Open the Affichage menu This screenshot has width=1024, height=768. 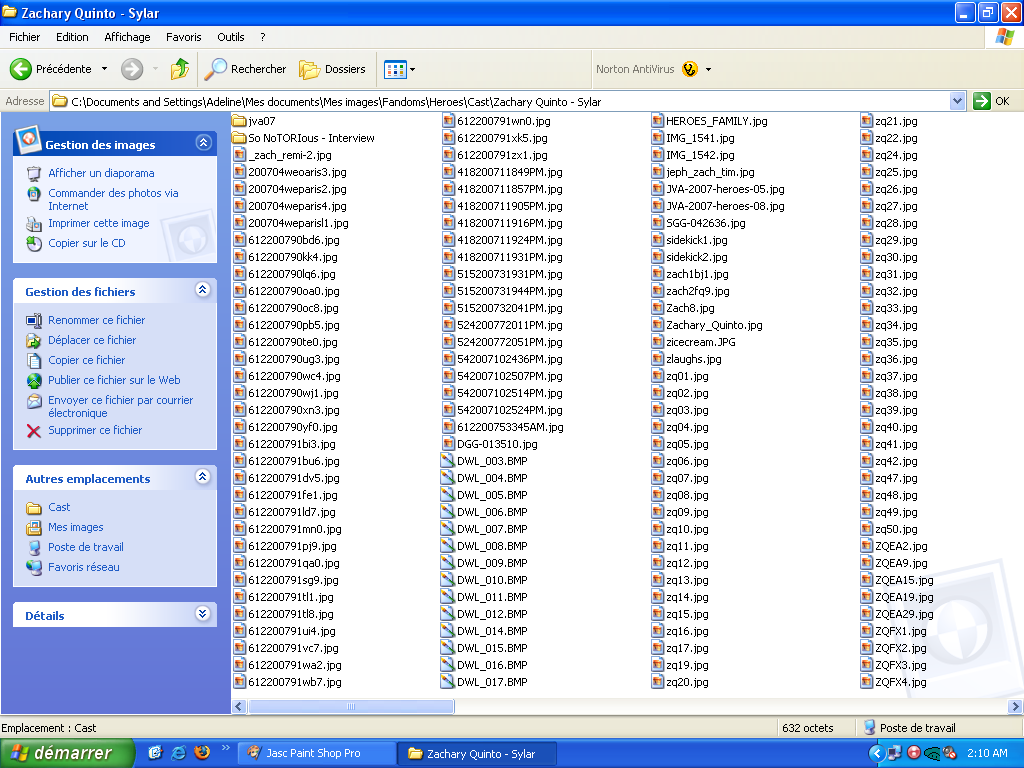127,37
